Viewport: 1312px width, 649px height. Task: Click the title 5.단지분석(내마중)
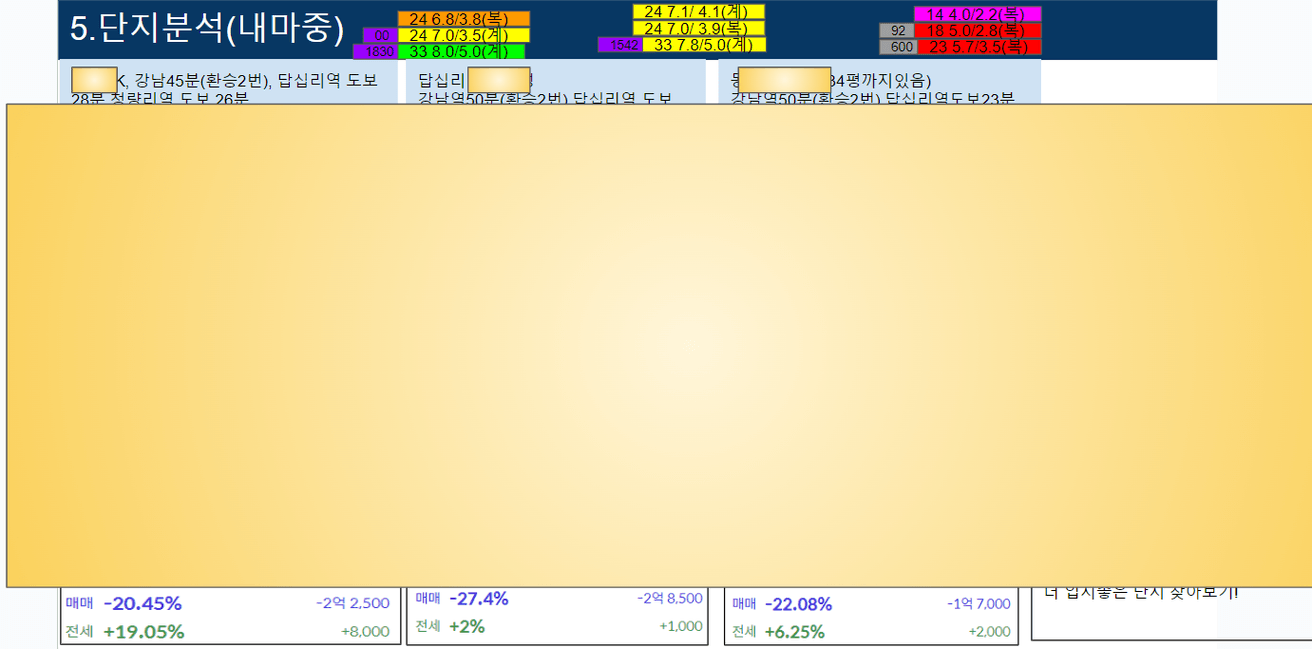tap(206, 29)
